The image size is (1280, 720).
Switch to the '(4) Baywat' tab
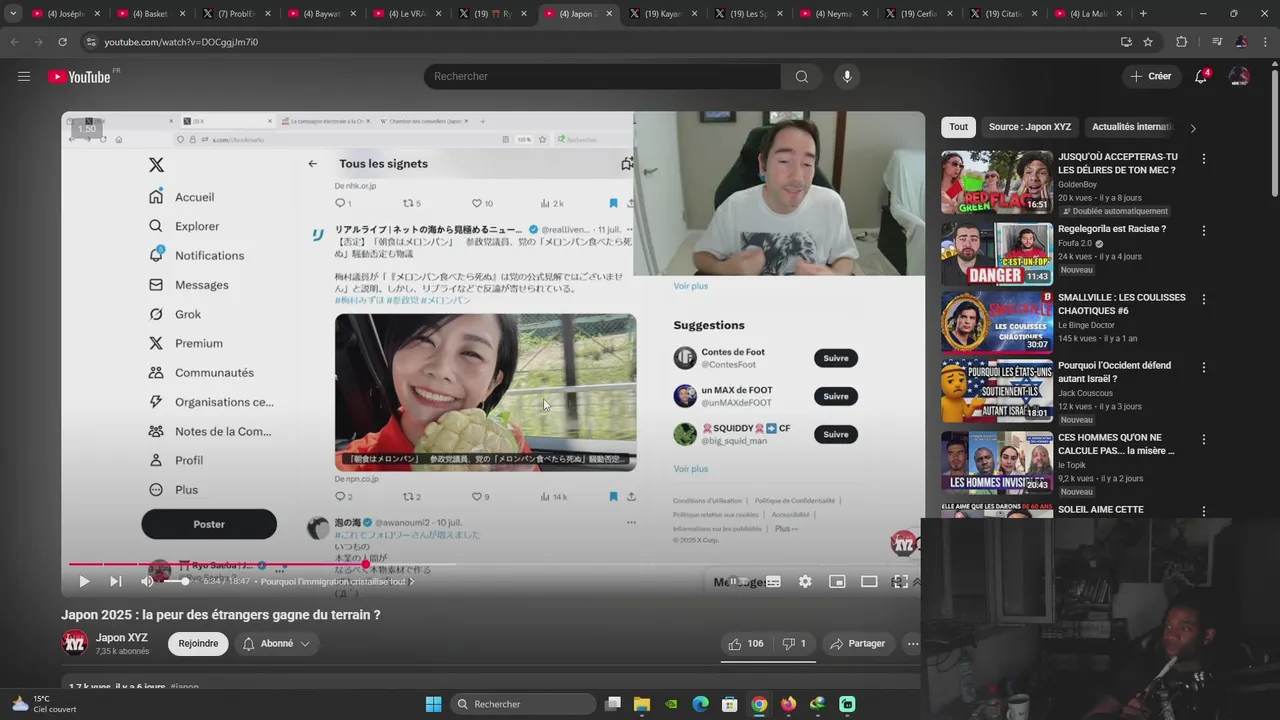[x=322, y=14]
